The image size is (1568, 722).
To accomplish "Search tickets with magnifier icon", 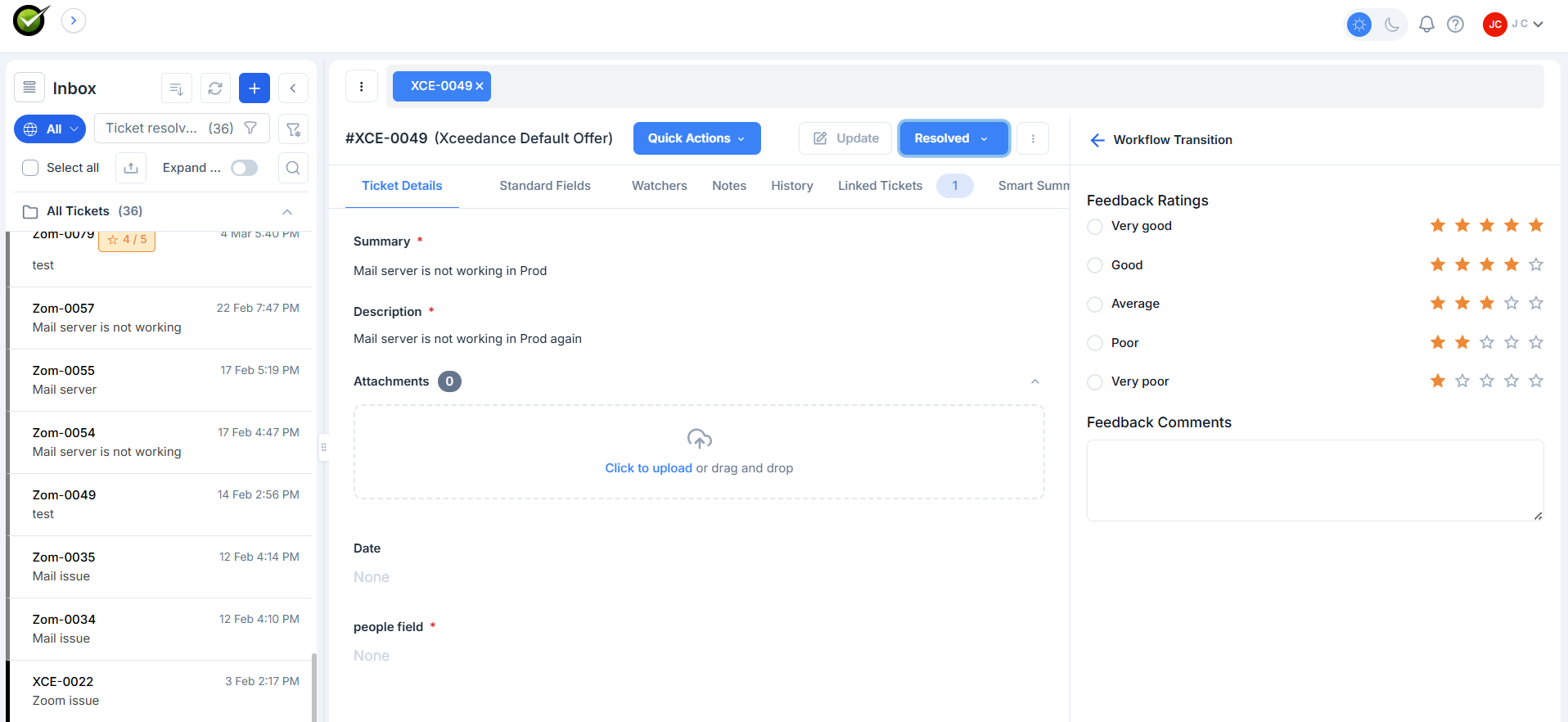I will 293,168.
